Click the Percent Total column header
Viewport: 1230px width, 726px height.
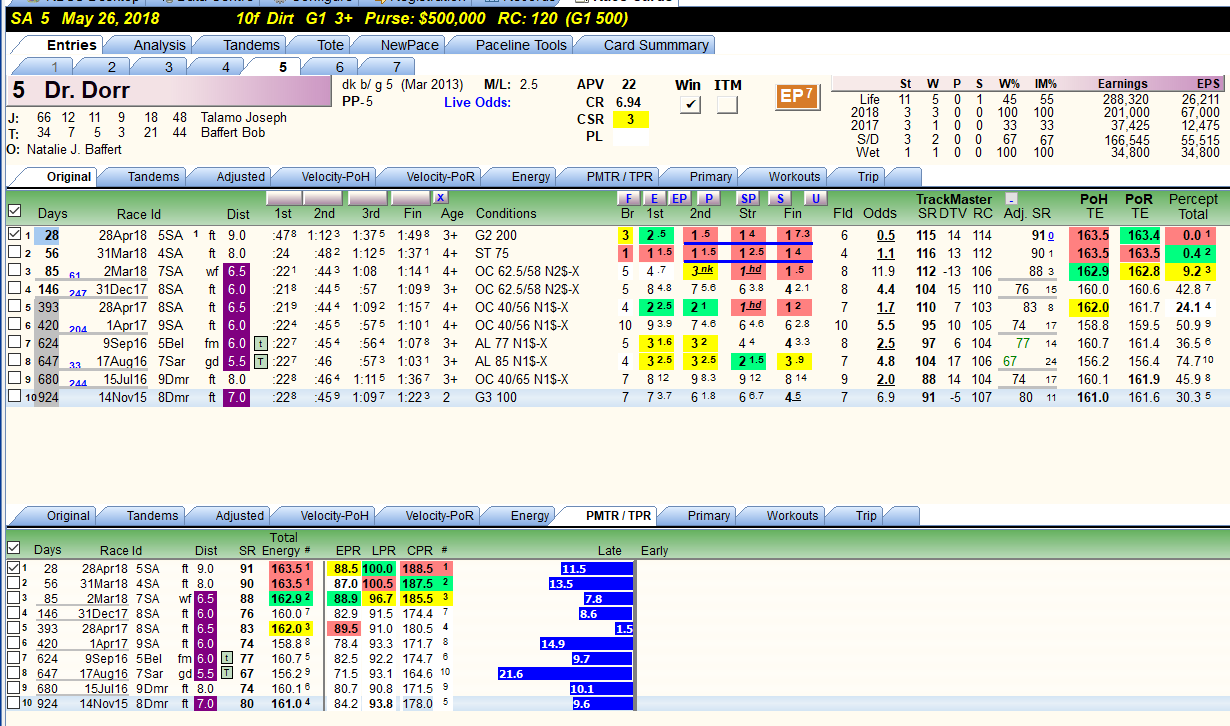tap(1193, 206)
